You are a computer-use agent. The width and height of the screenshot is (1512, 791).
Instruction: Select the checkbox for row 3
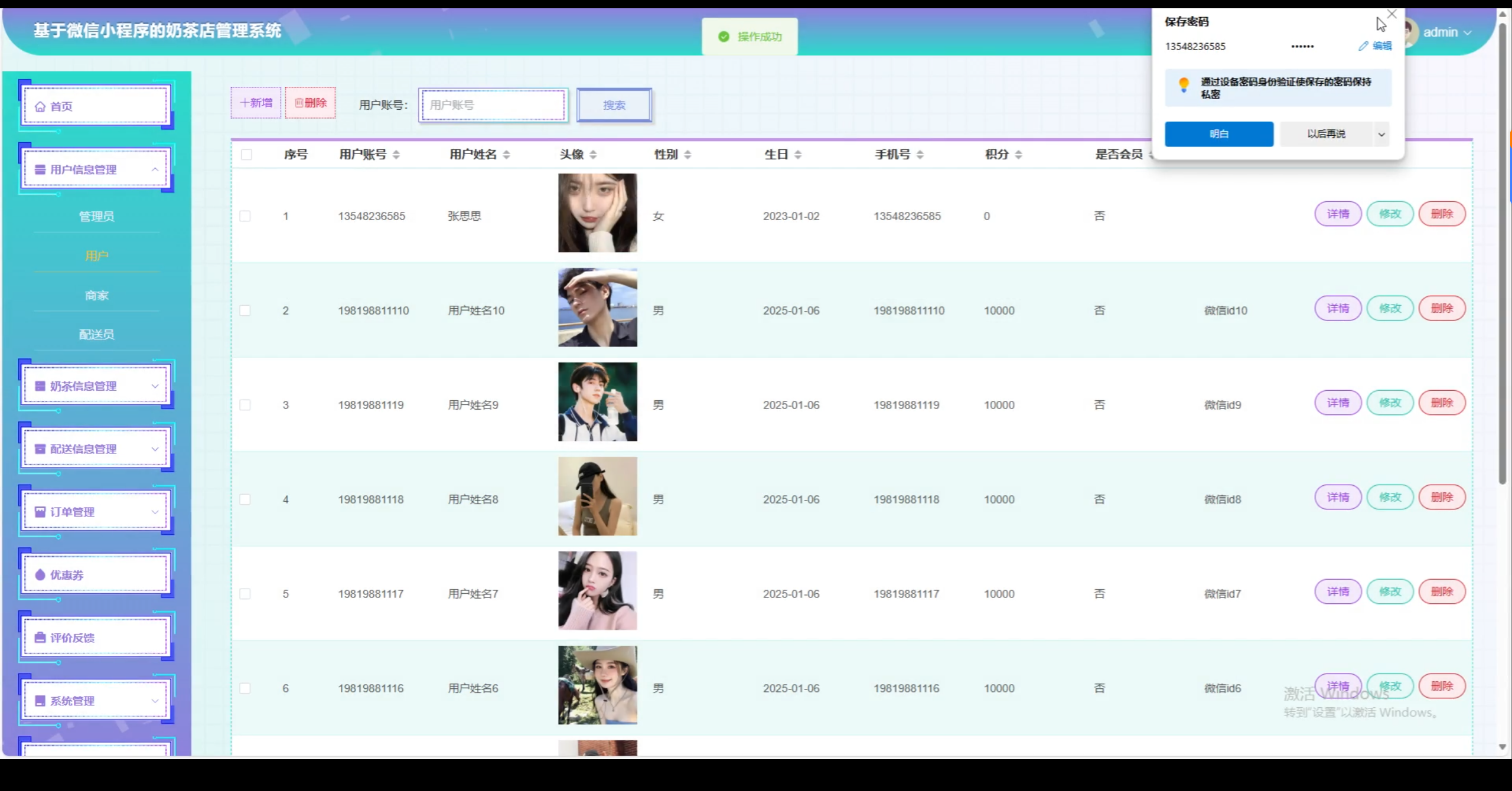pos(245,405)
